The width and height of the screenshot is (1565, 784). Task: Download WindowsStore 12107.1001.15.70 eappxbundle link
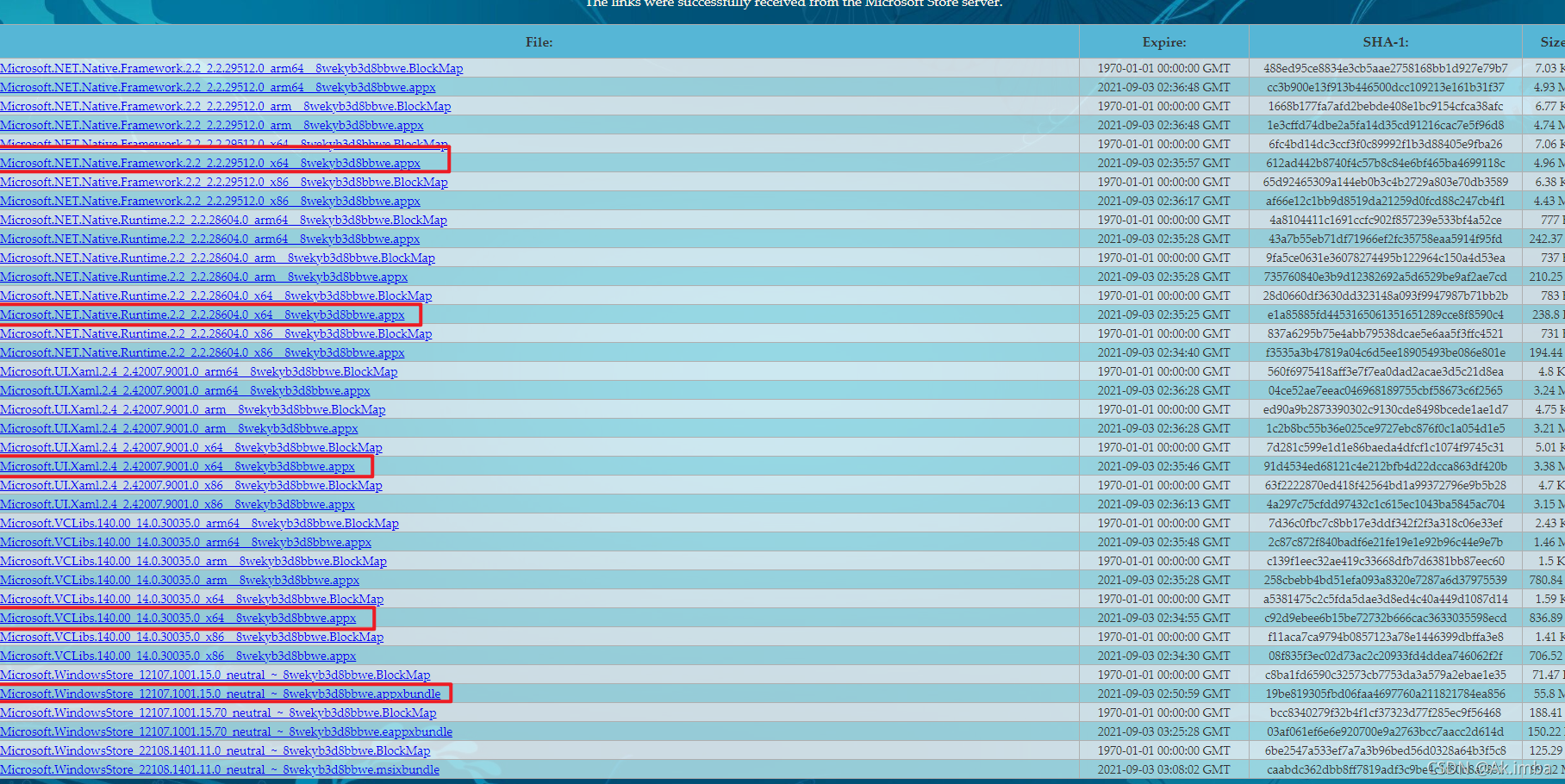click(x=227, y=731)
